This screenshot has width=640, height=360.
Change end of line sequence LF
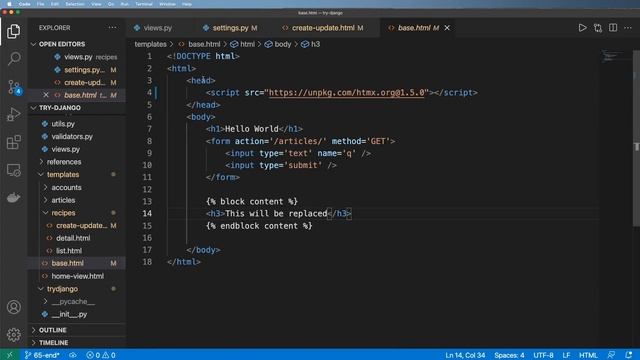(x=566, y=355)
